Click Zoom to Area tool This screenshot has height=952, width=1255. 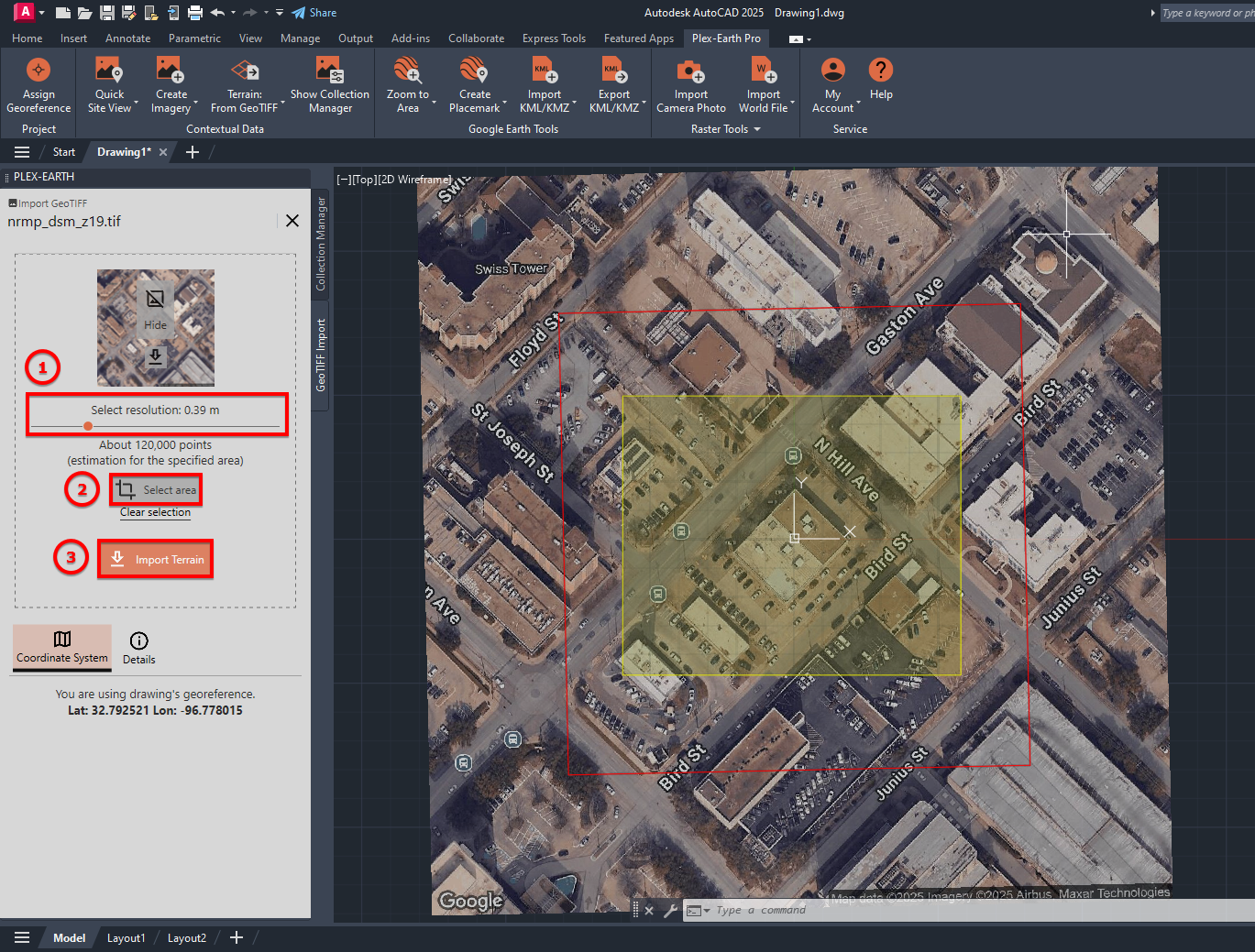point(408,86)
